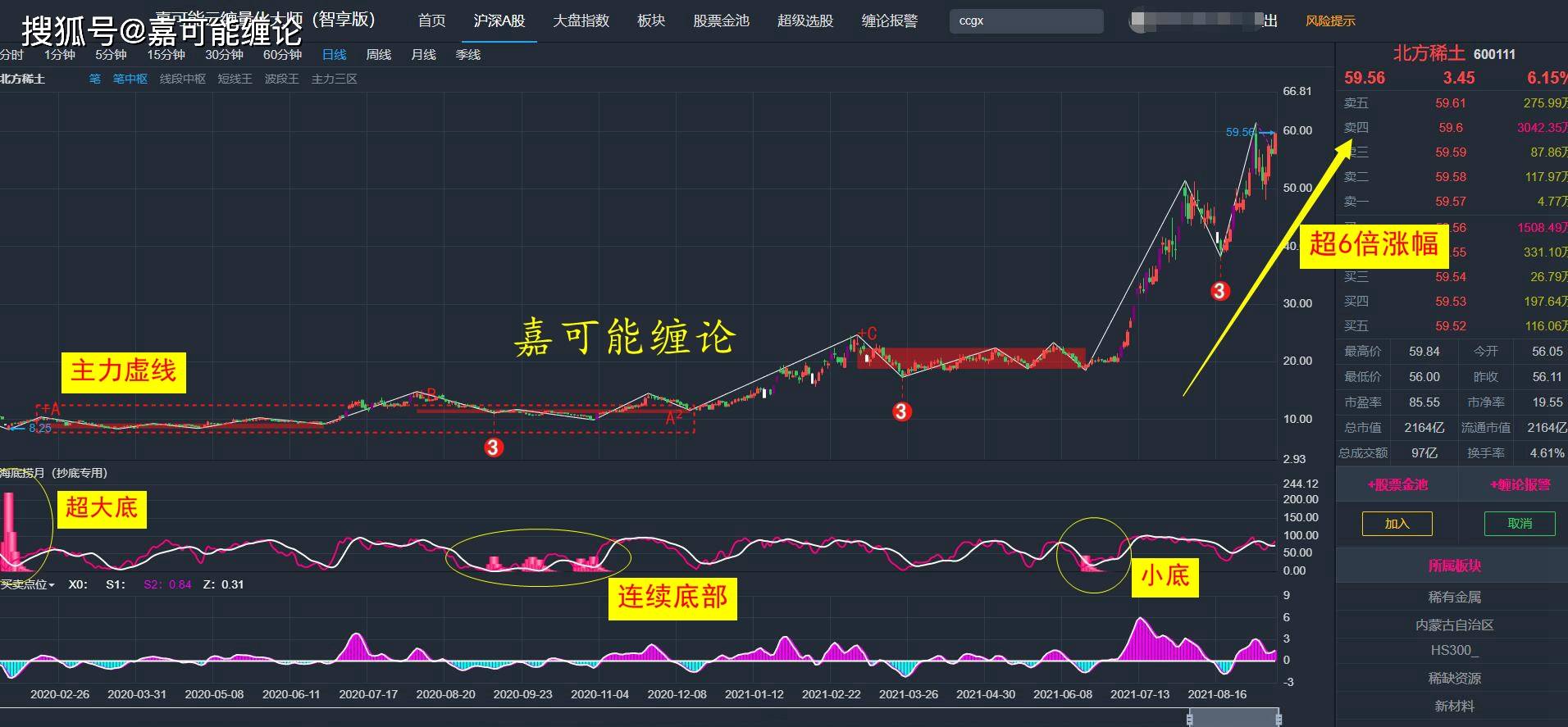Switch to the 周线 weekly chart tab
The image size is (1568, 727).
tap(378, 54)
